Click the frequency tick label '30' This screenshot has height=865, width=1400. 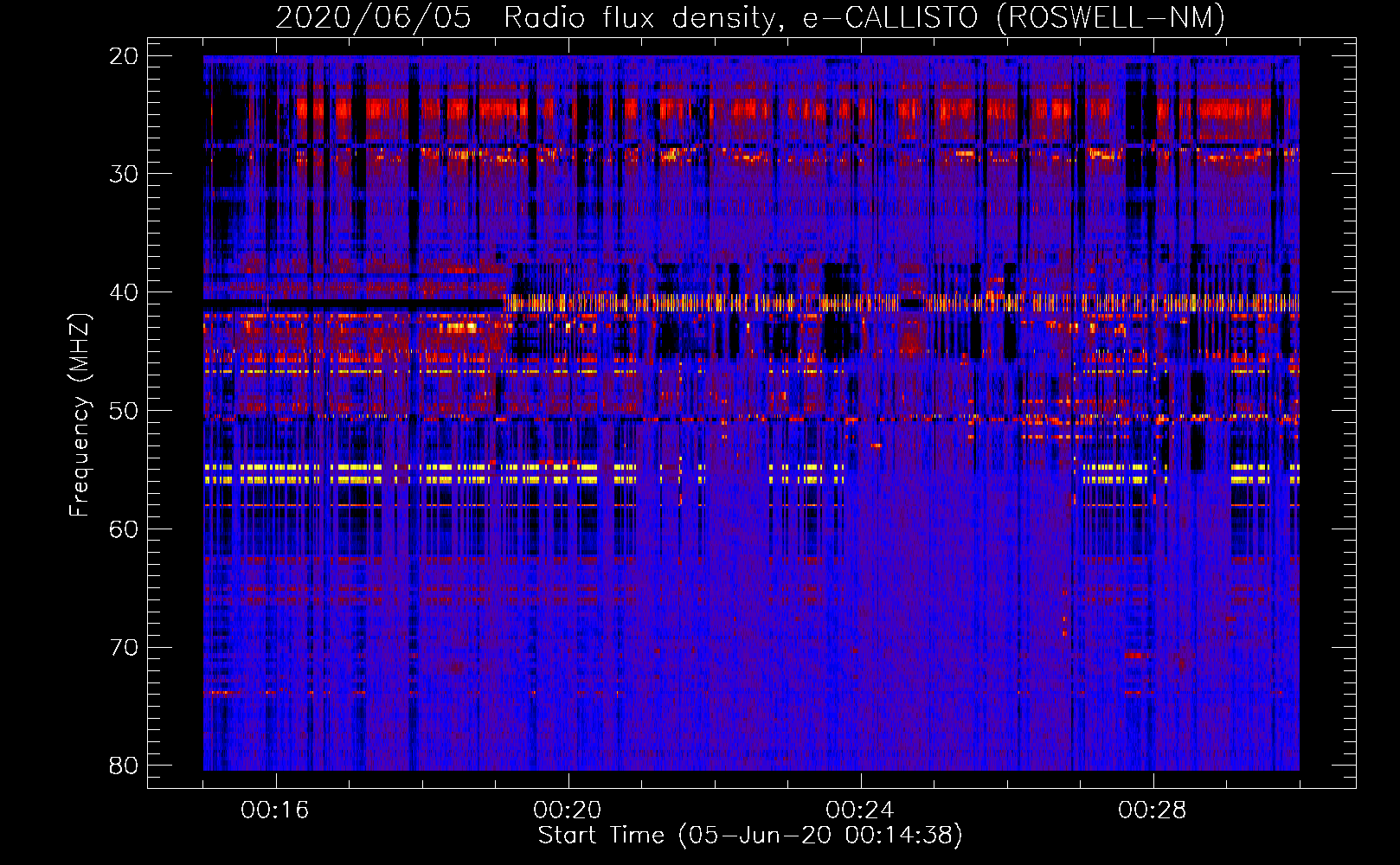(x=125, y=174)
